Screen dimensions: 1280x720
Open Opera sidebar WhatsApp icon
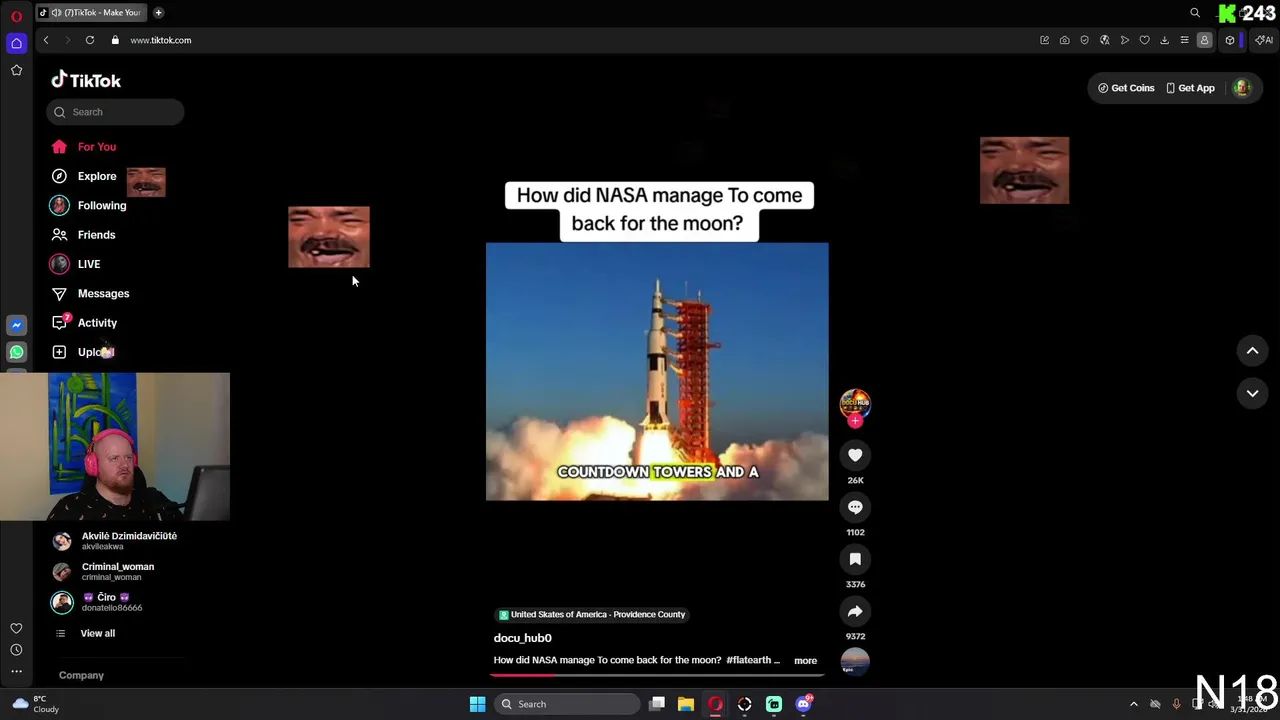[x=16, y=352]
